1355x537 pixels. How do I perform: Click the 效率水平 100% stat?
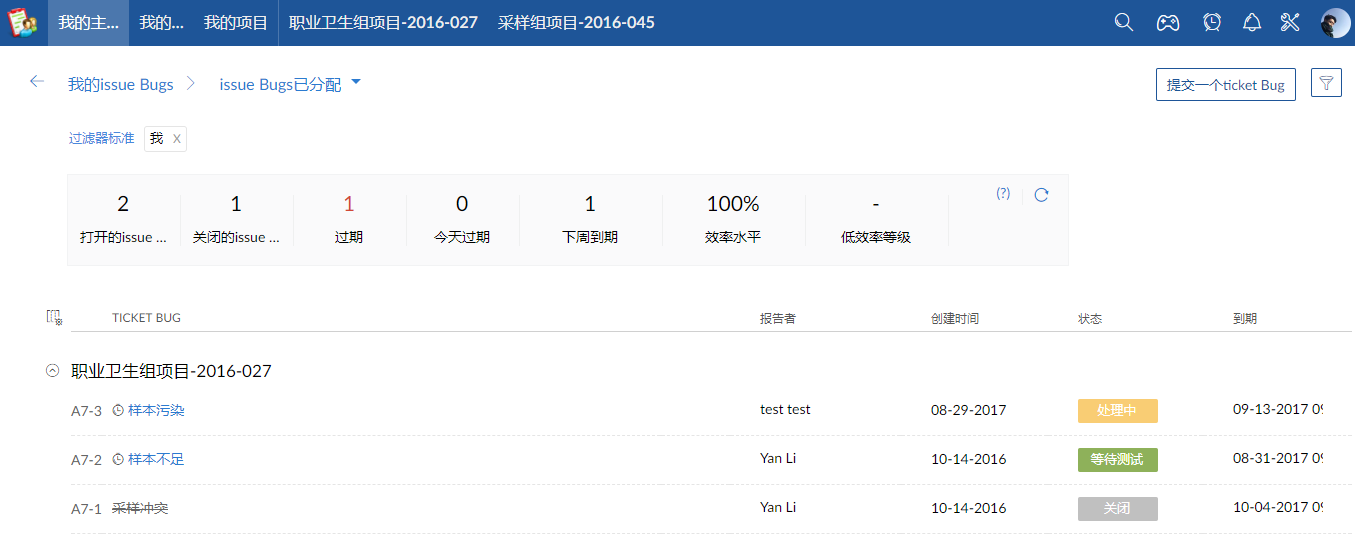click(x=733, y=220)
